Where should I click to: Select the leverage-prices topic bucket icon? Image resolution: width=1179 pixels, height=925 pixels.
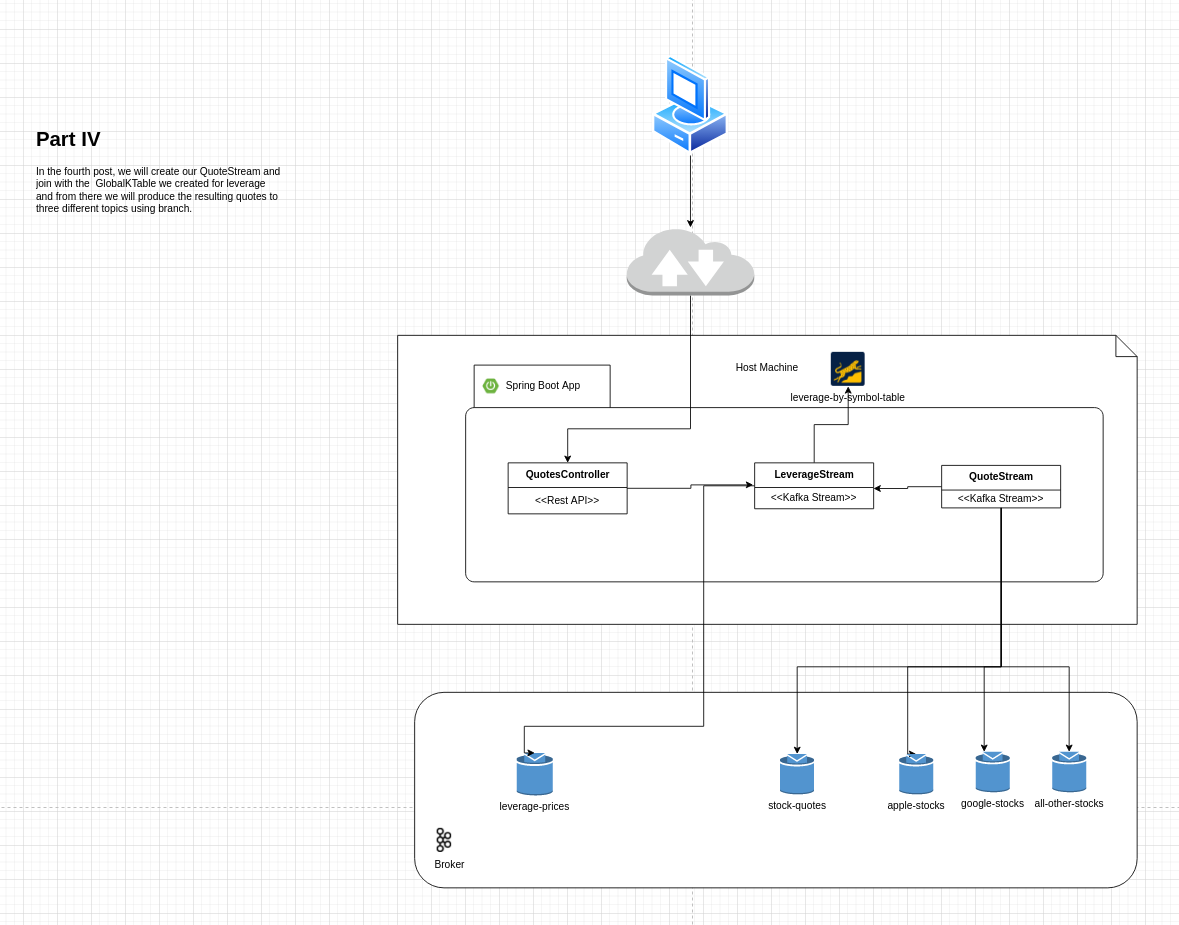point(535,774)
